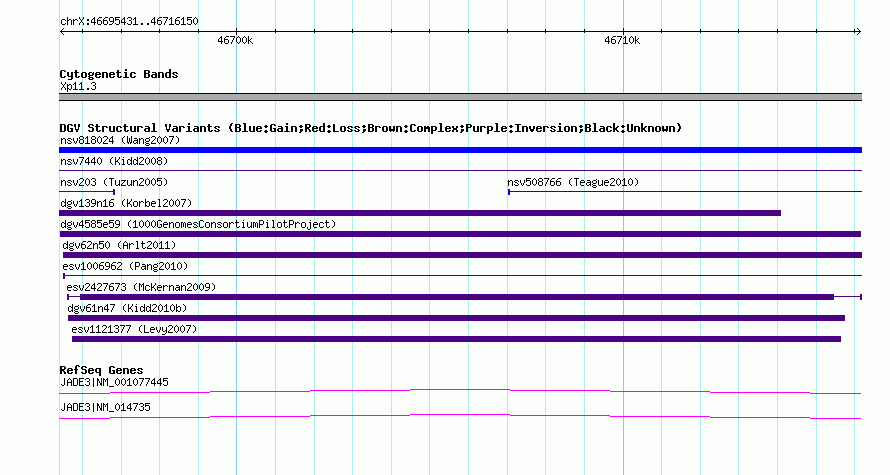The image size is (890, 475).
Task: Select the gray Xp11.3 cytogenetic band
Action: (460, 97)
